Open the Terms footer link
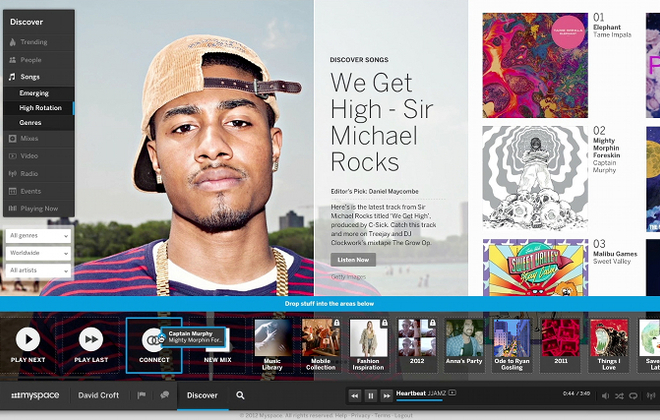The height and width of the screenshot is (420, 660). (383, 415)
